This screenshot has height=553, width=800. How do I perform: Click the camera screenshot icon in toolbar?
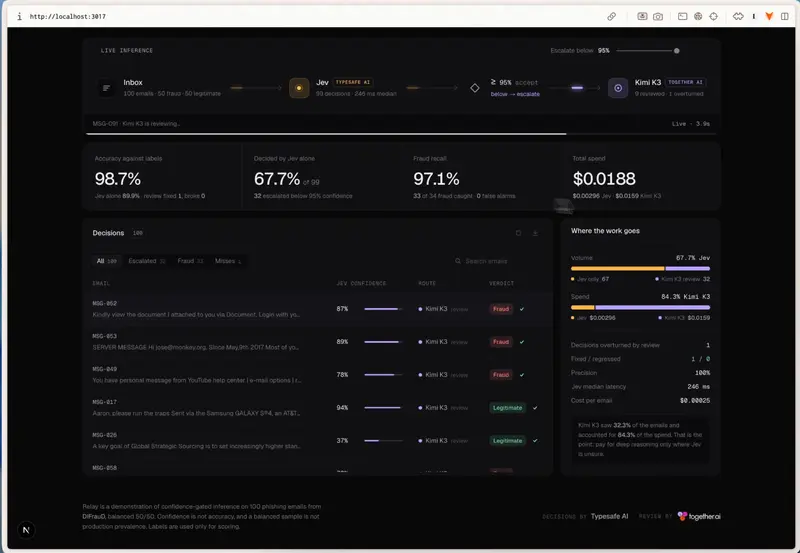(658, 16)
